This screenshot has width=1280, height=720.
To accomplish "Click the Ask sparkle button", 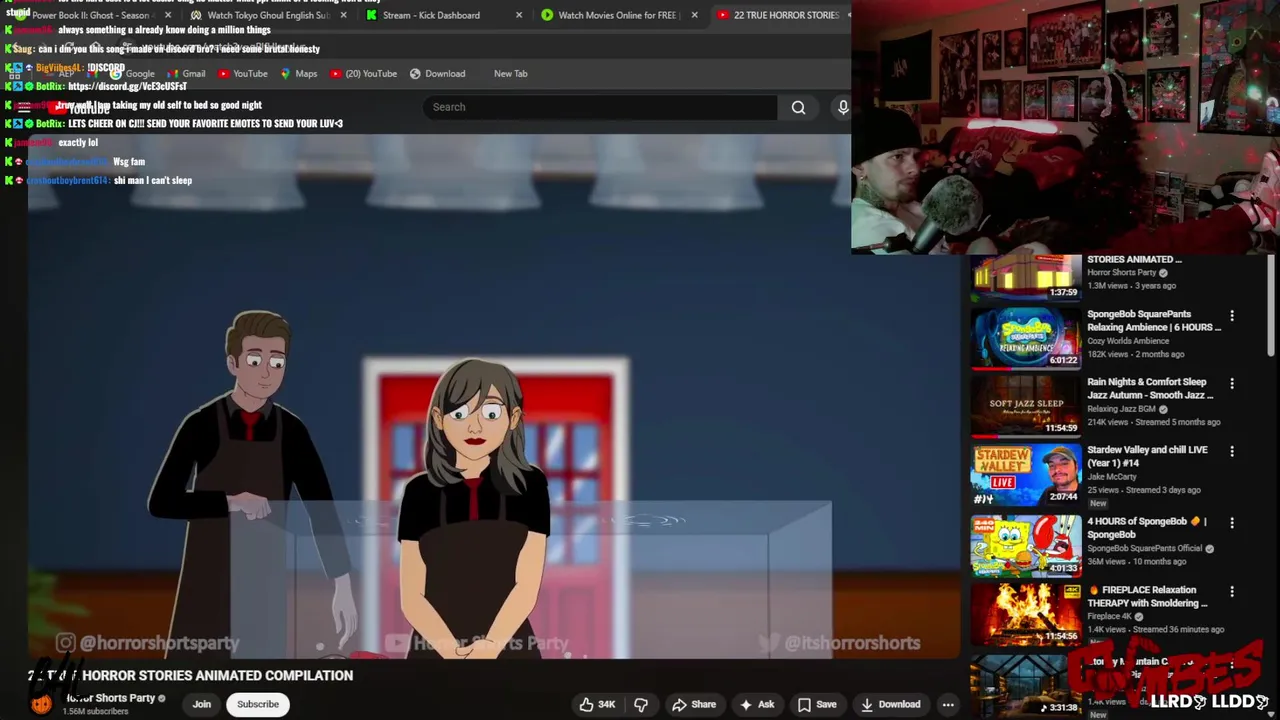I will pyautogui.click(x=756, y=704).
